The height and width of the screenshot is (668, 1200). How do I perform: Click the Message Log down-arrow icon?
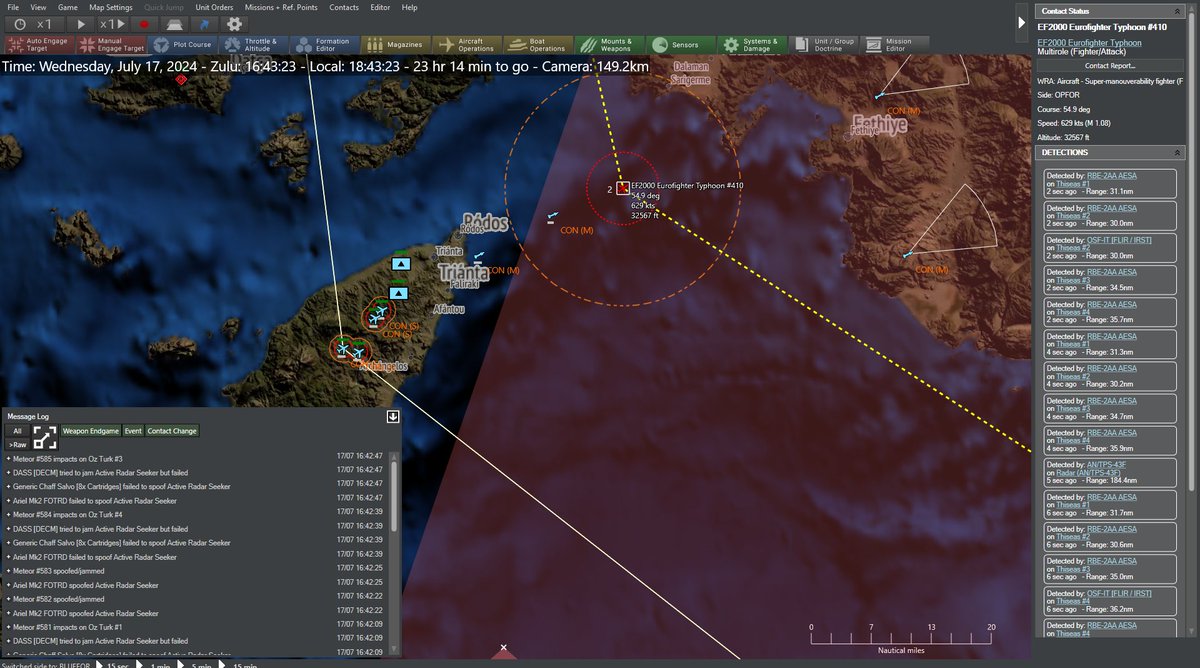(393, 417)
